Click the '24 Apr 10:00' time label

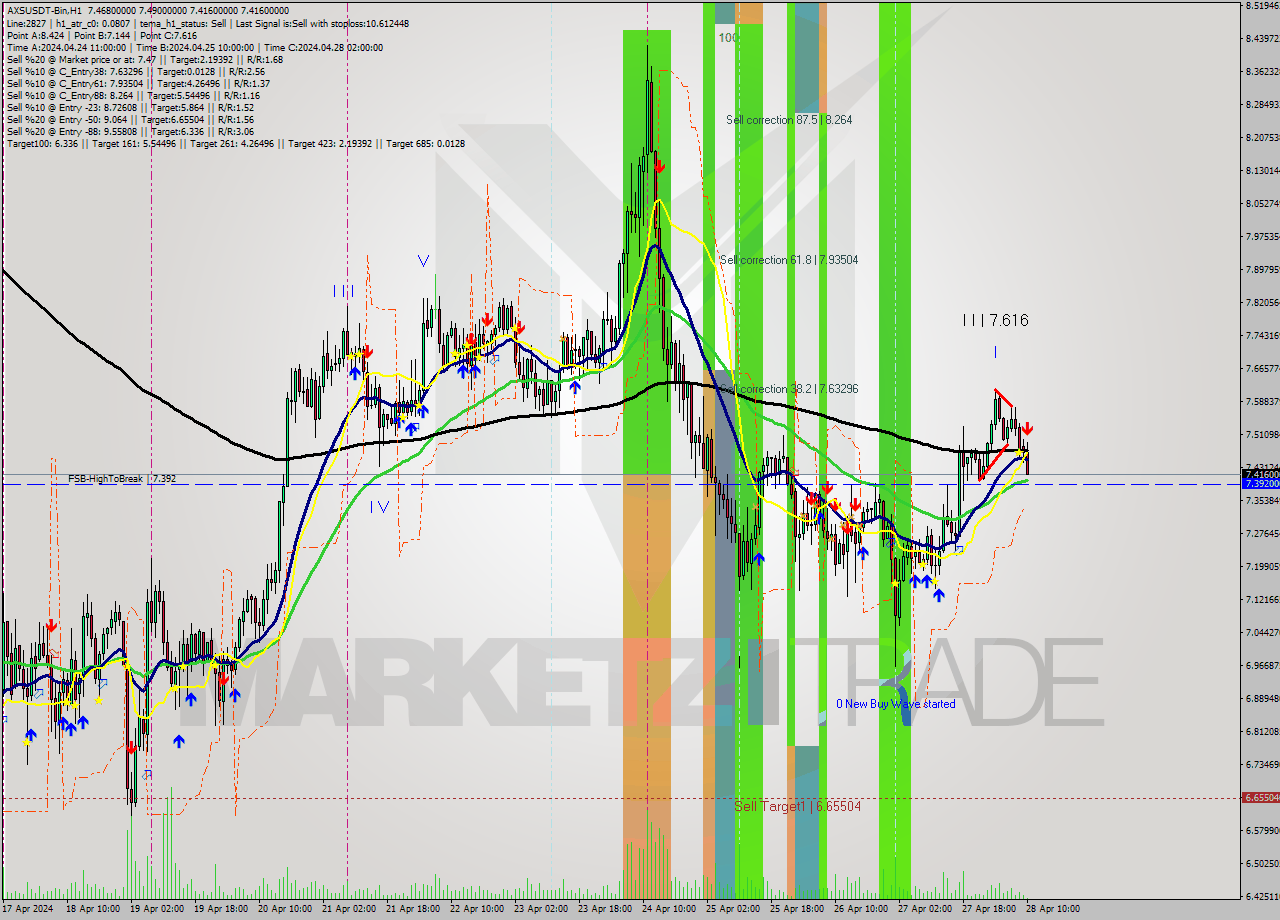pyautogui.click(x=670, y=909)
